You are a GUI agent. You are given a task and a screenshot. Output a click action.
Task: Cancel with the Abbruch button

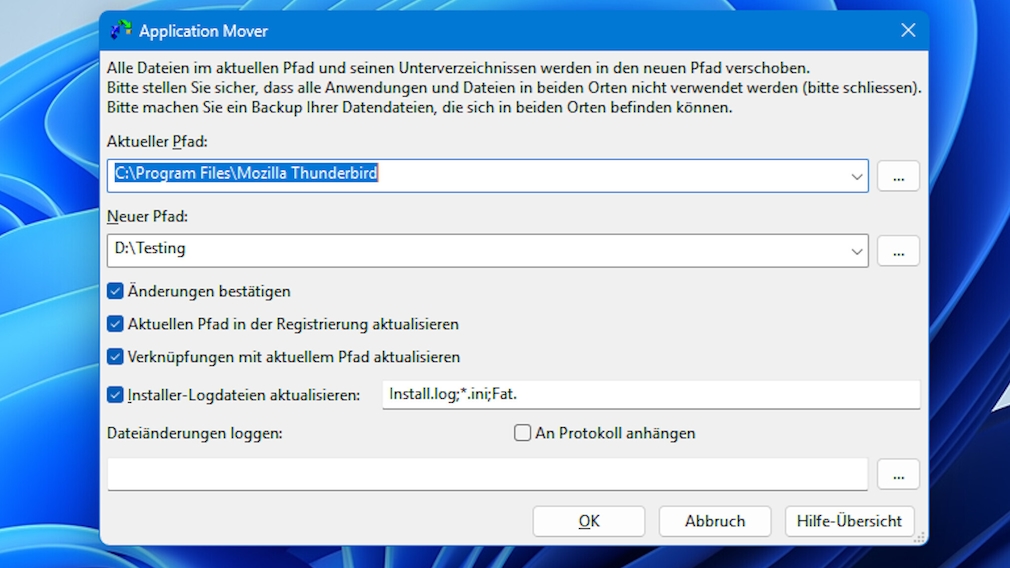[714, 521]
